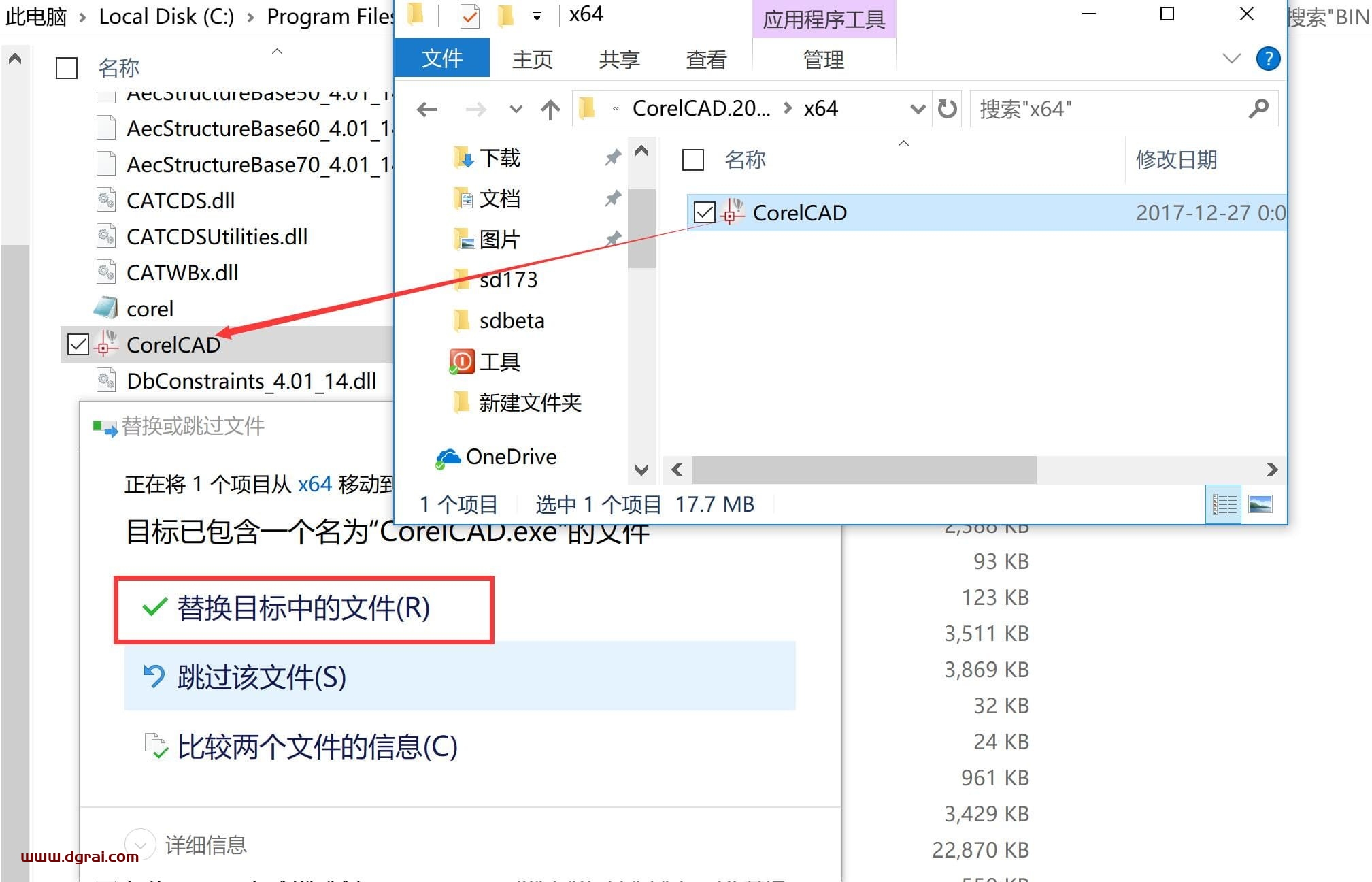
Task: Expand the address bar history dropdown
Action: tap(917, 109)
